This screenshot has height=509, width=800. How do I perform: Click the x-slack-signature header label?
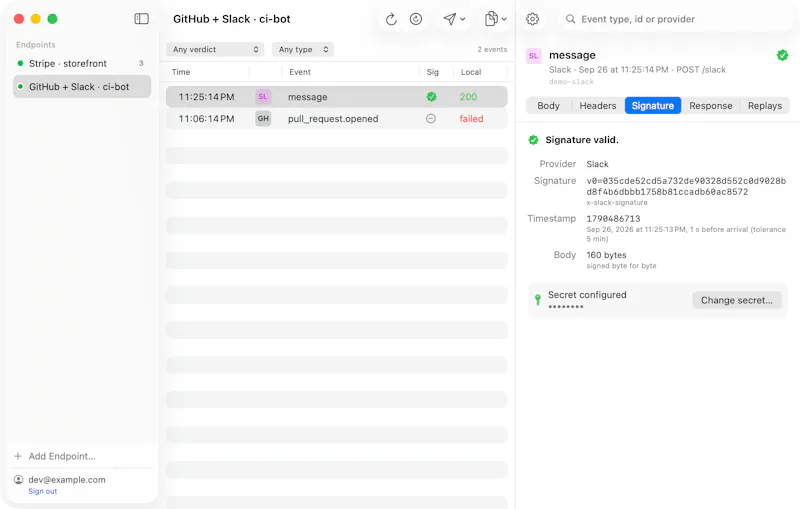pos(617,202)
